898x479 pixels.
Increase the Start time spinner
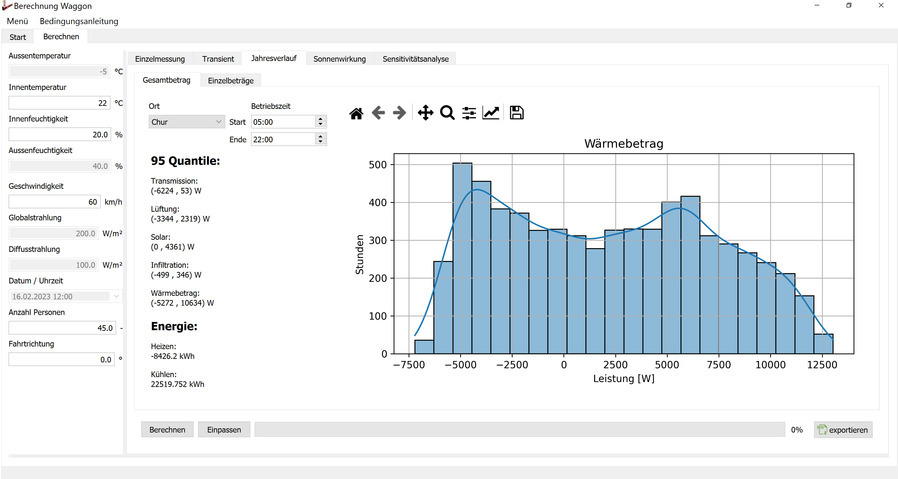[320, 119]
